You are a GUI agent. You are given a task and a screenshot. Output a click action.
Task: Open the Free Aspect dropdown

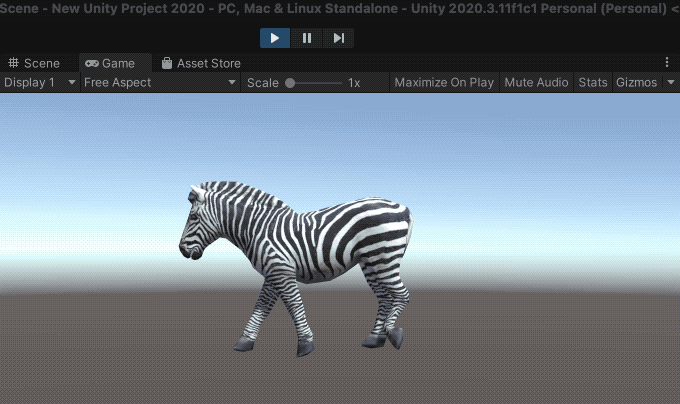pos(160,82)
